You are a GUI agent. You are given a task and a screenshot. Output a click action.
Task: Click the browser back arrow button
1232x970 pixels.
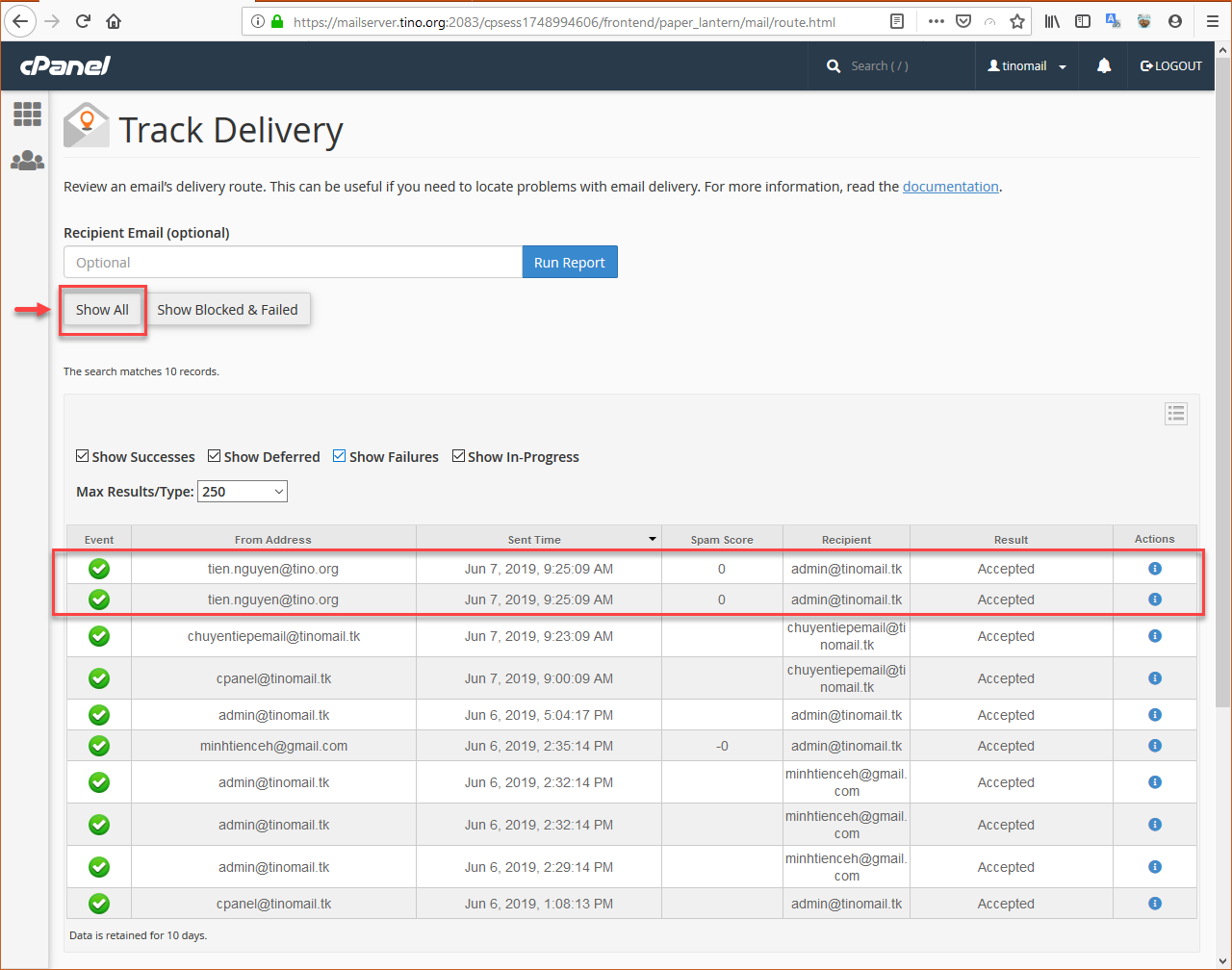[x=21, y=21]
